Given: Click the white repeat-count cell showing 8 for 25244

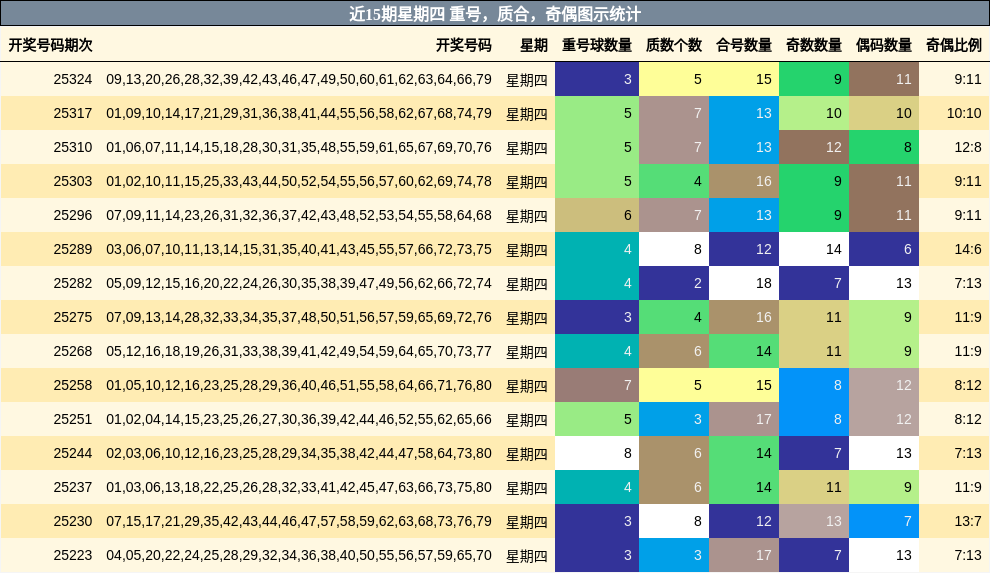Looking at the screenshot, I should click(597, 454).
